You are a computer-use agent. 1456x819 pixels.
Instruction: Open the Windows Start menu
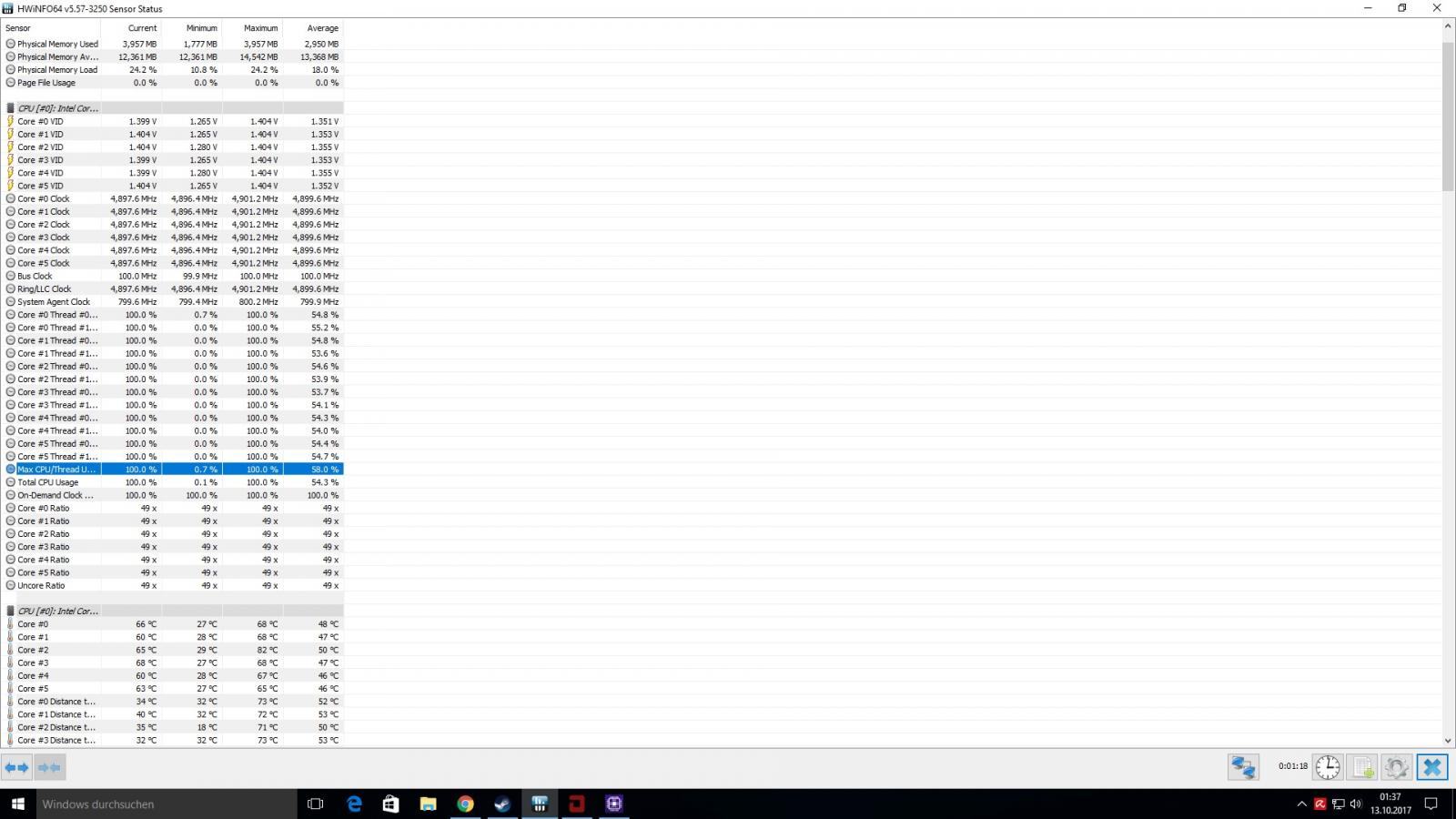point(17,804)
